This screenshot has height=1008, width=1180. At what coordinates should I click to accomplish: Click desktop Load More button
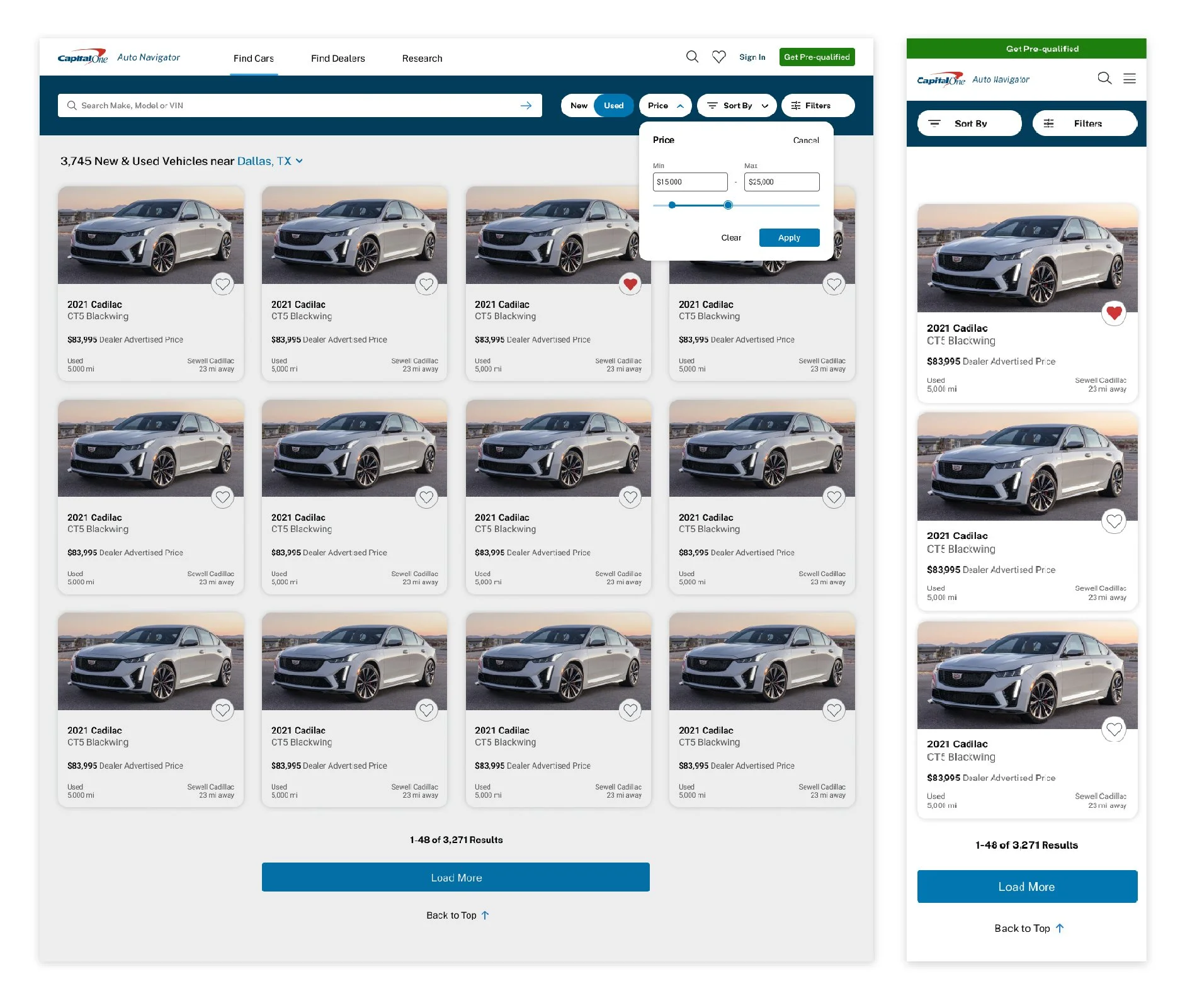[x=456, y=877]
